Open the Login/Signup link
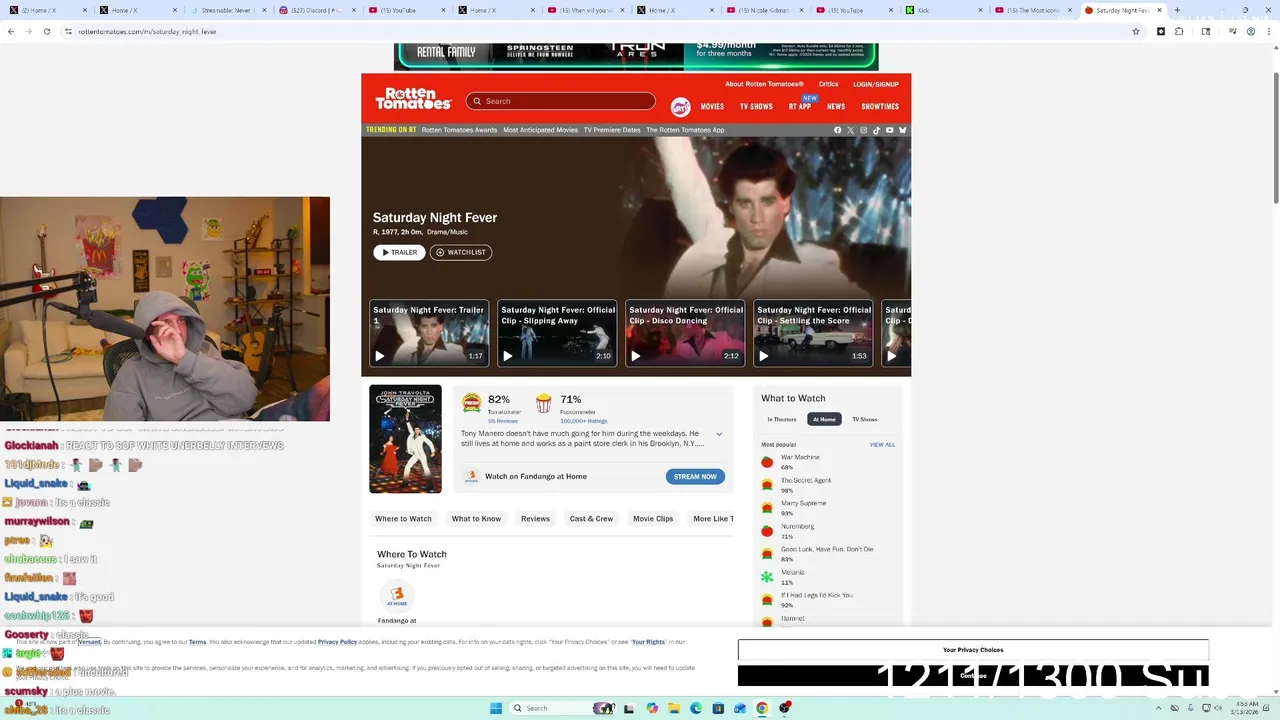 pos(876,84)
